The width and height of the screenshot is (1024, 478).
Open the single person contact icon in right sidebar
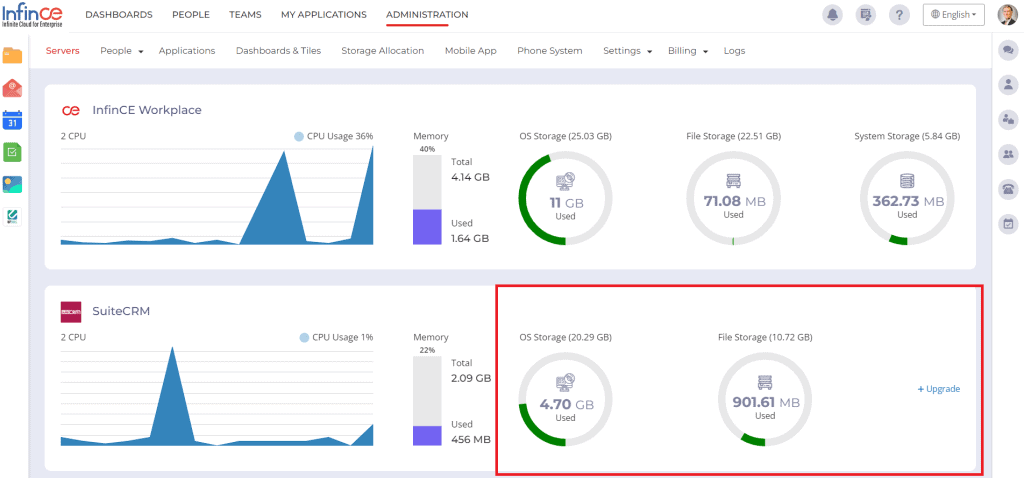tap(1008, 84)
